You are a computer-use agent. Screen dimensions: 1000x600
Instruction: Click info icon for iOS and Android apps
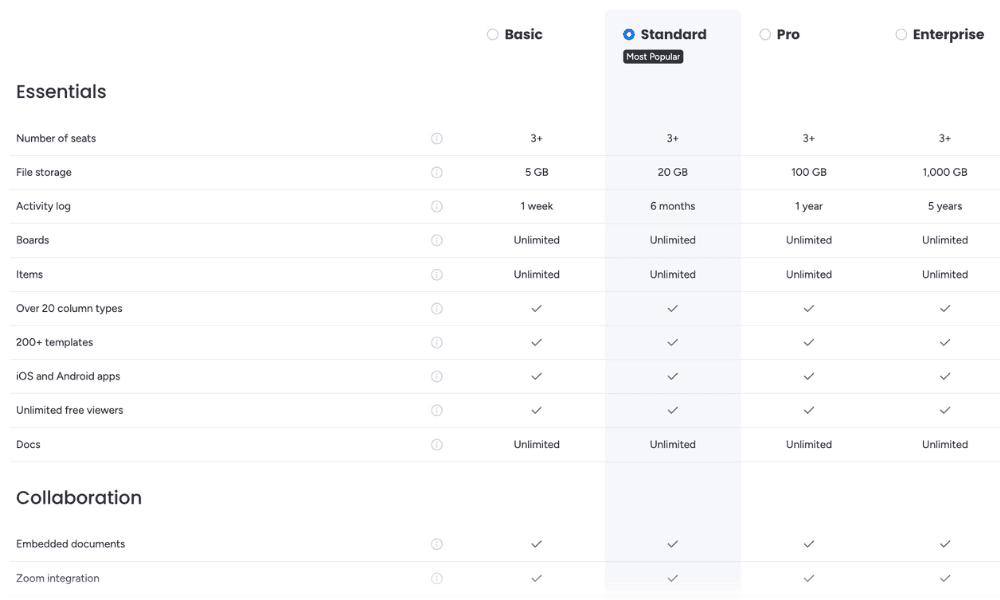[x=437, y=377]
